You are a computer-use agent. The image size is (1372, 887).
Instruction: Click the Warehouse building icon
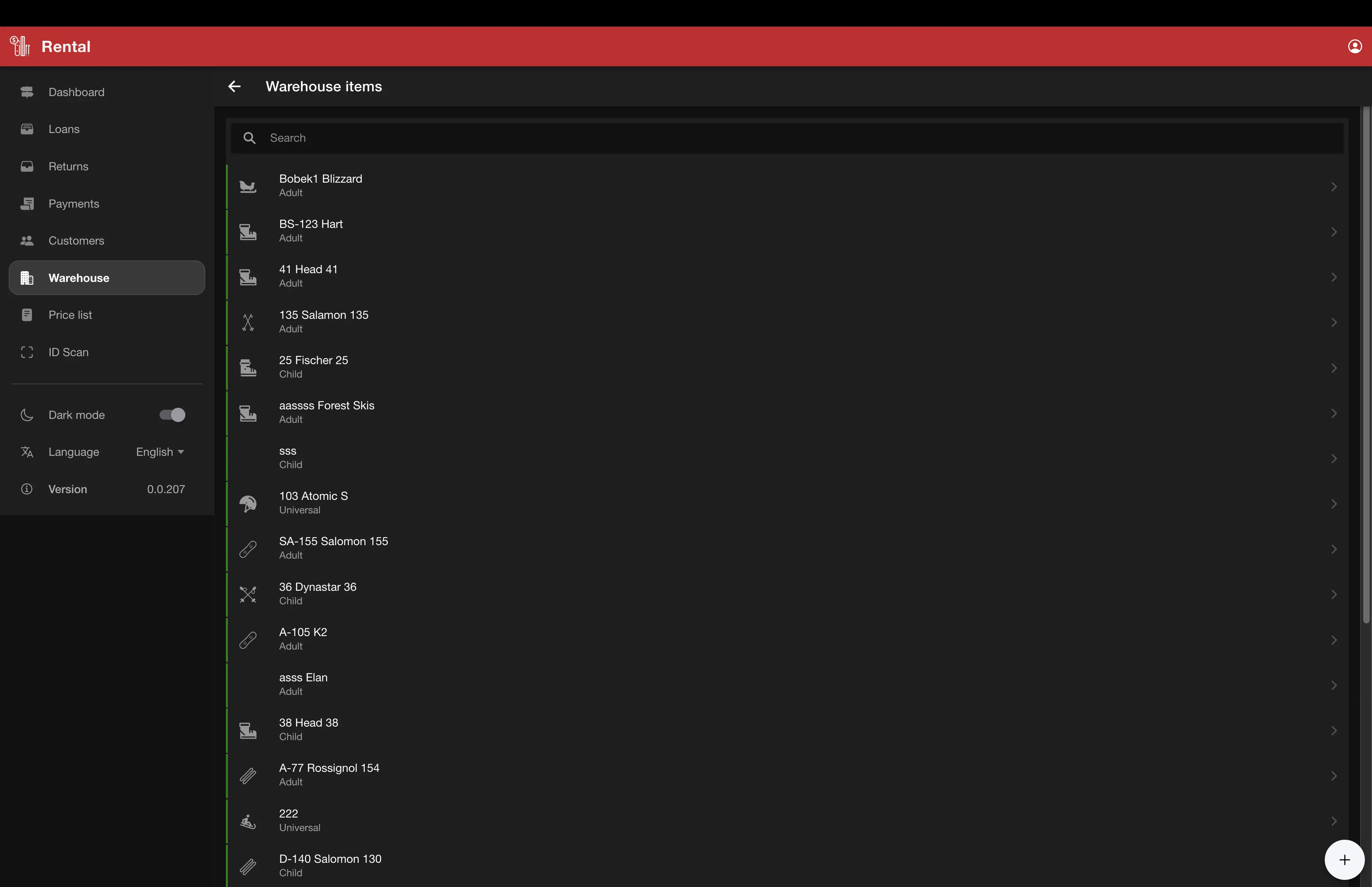point(27,278)
